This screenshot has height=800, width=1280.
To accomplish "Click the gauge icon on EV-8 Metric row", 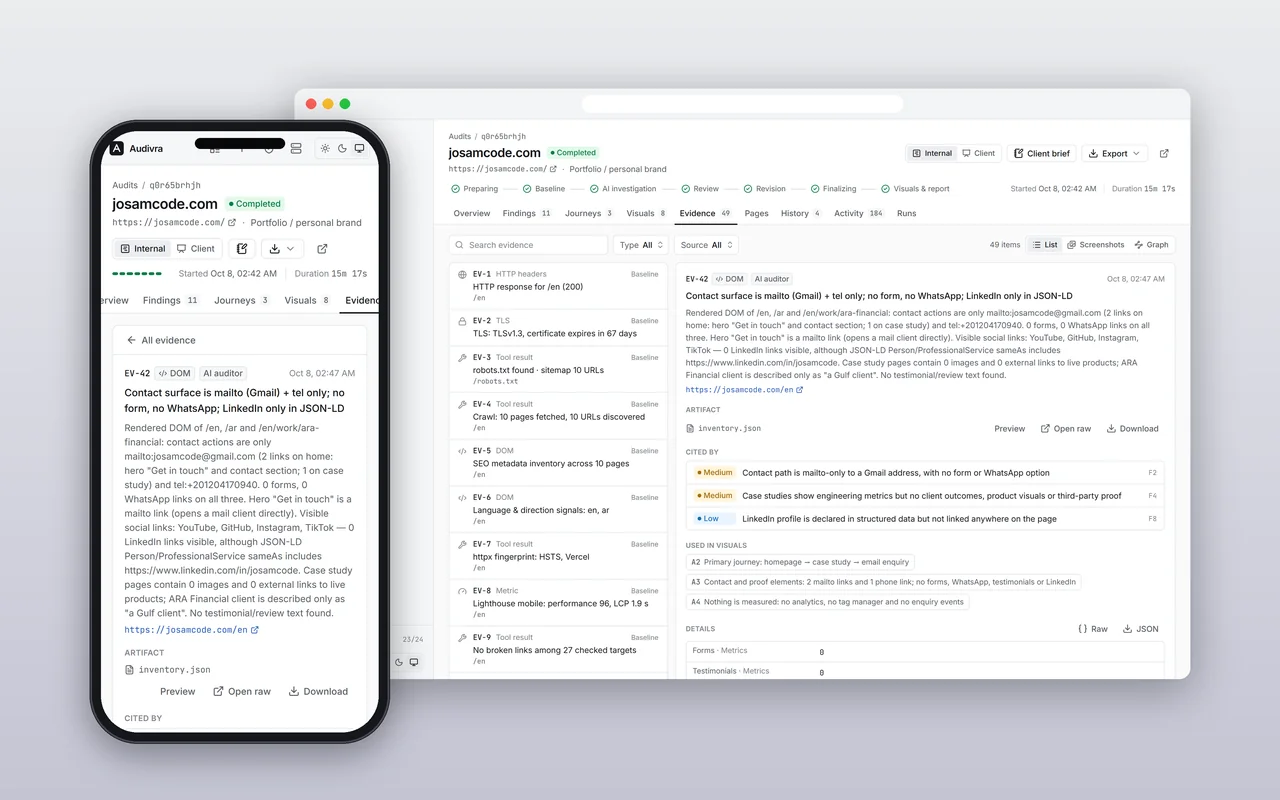I will [462, 591].
